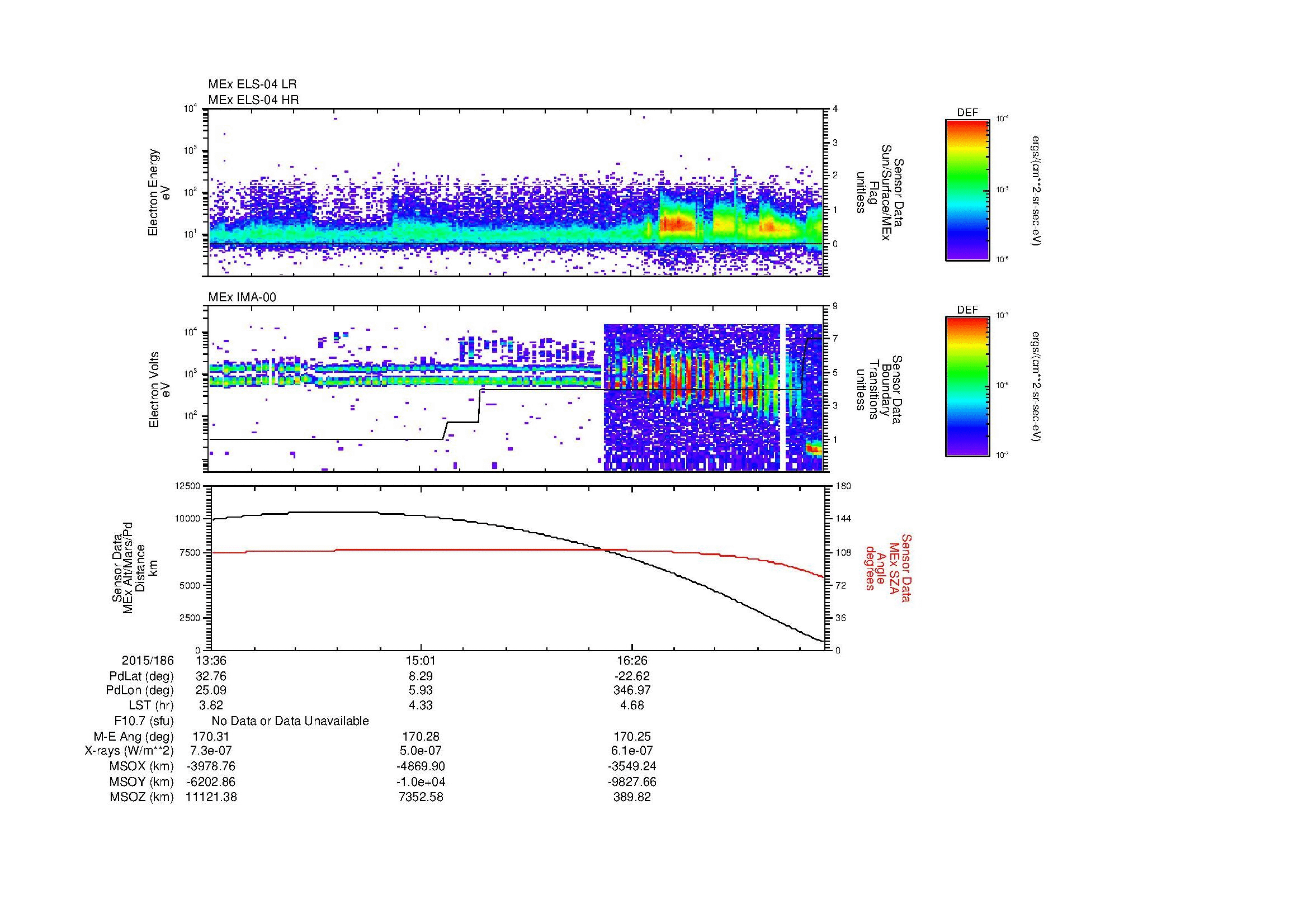
Task: Click the 'PdLon (deg)' row label
Action: pos(140,690)
